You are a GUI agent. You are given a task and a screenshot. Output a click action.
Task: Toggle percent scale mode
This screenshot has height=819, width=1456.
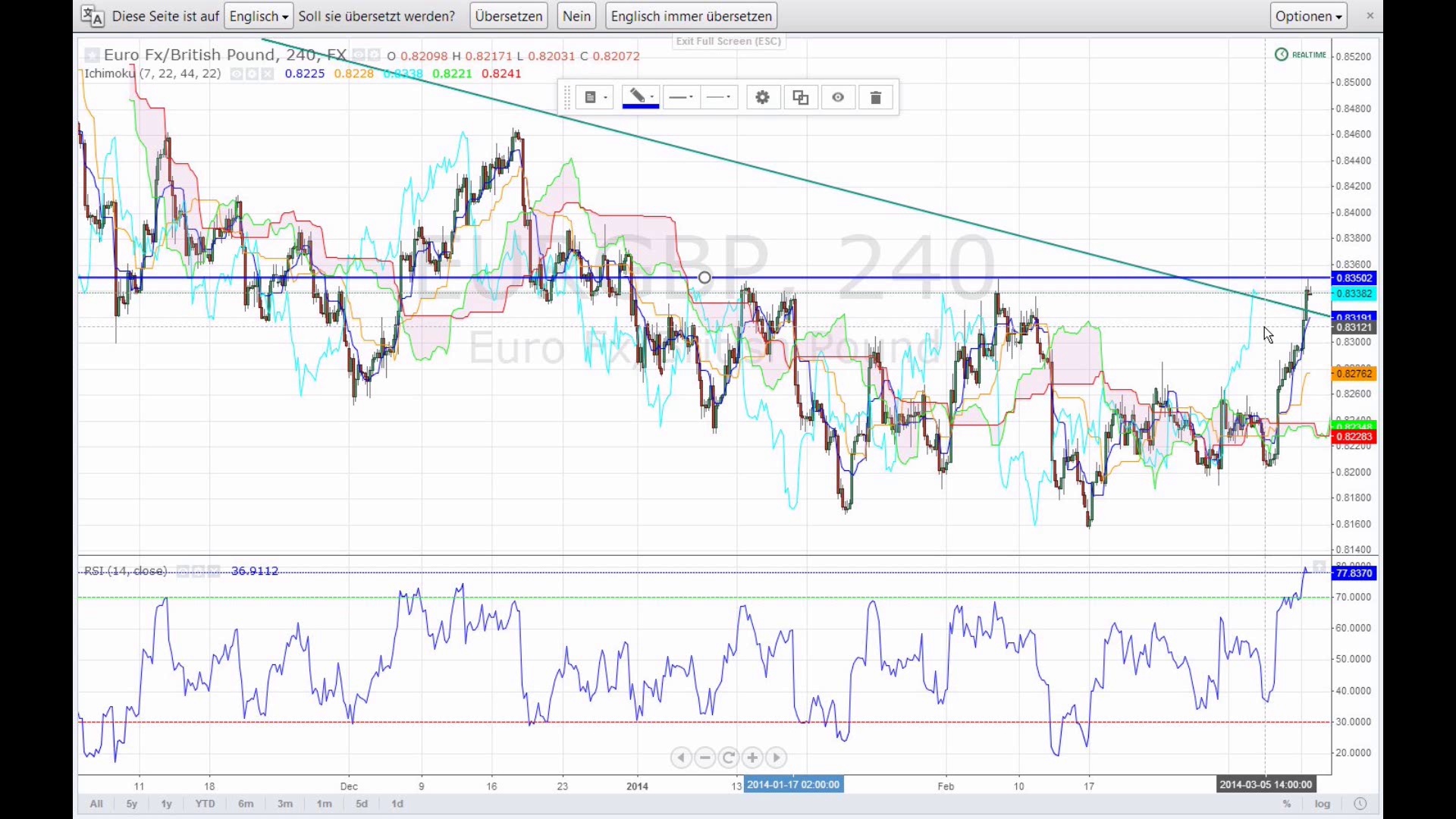[1287, 804]
